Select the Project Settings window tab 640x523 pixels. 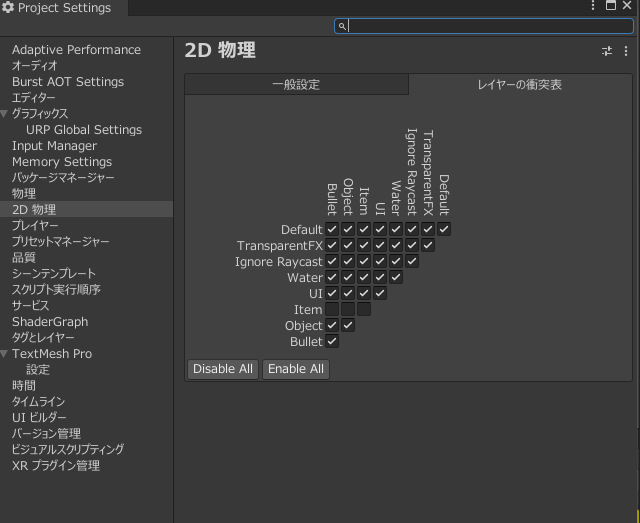pyautogui.click(x=64, y=8)
